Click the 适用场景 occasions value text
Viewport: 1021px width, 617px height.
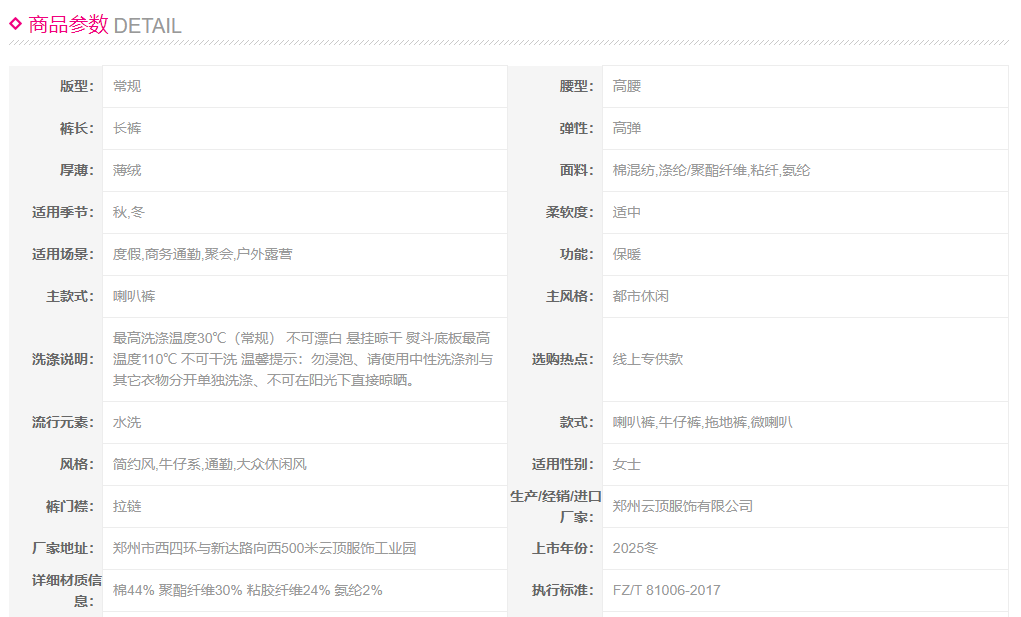click(x=202, y=254)
